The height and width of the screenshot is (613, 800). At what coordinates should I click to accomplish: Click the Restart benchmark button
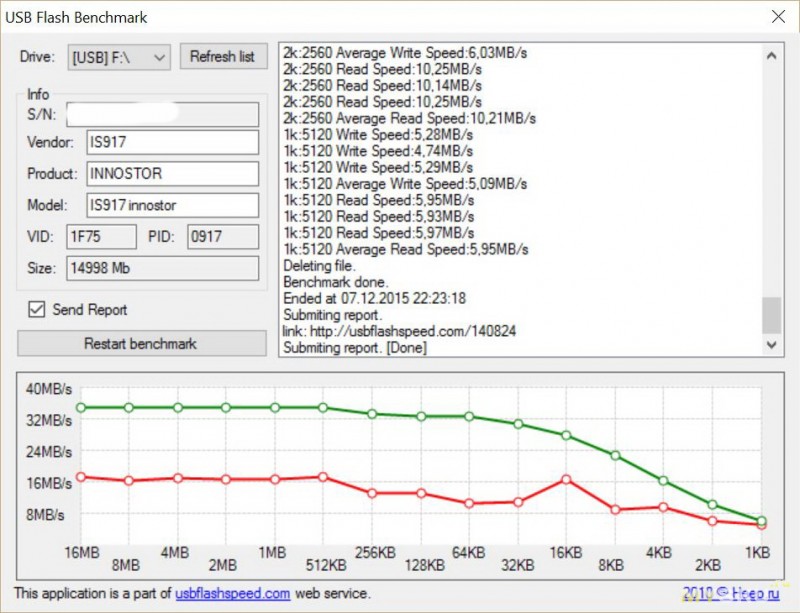click(141, 344)
